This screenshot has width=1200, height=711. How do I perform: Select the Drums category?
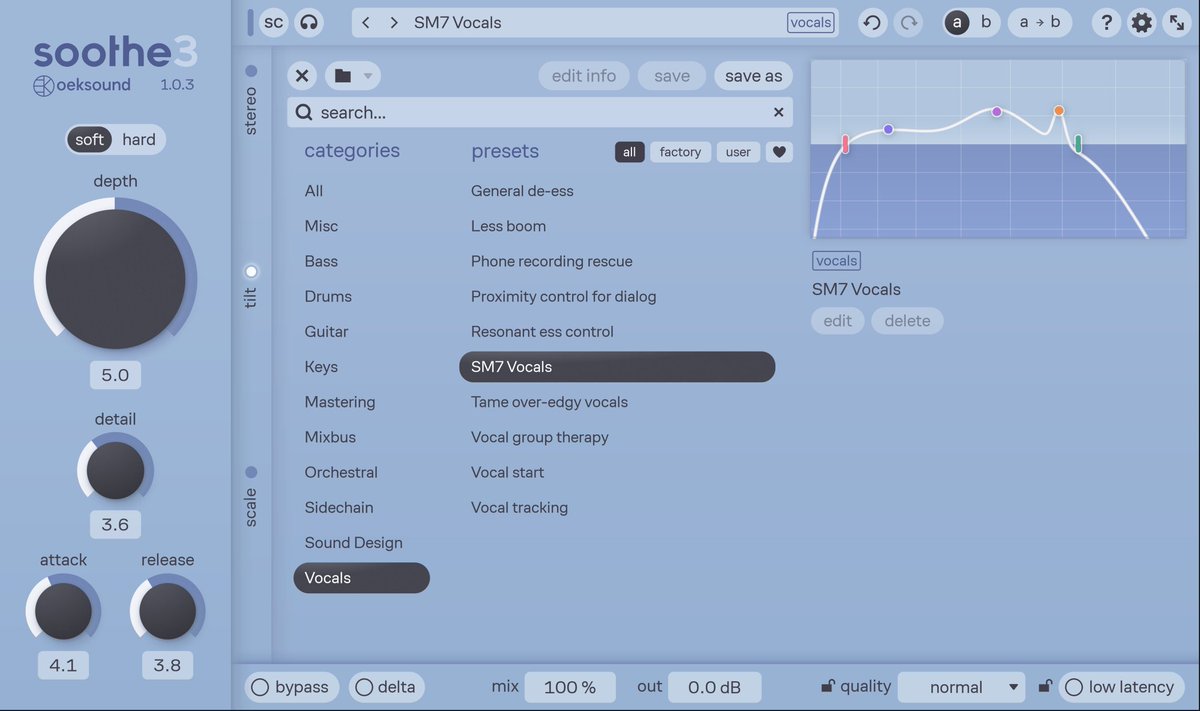tap(328, 296)
